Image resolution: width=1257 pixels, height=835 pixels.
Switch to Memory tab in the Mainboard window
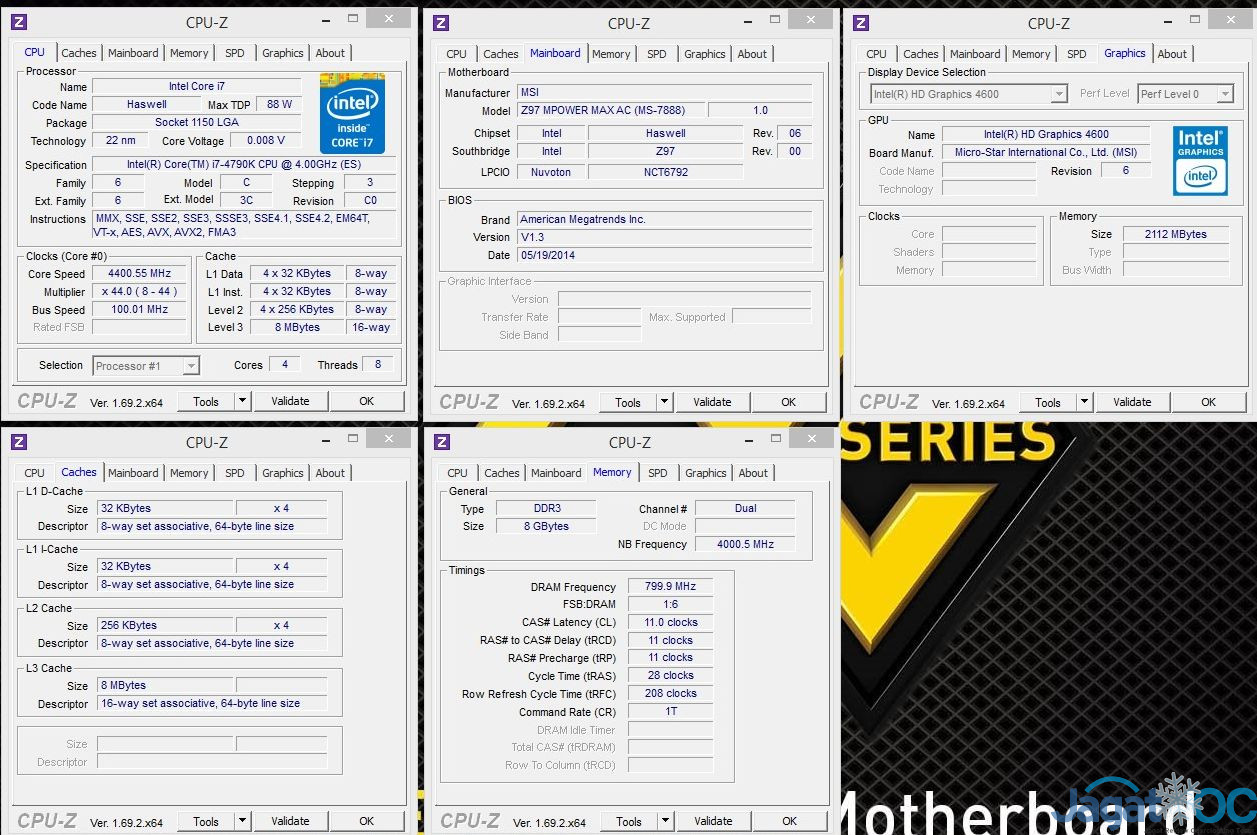click(611, 54)
